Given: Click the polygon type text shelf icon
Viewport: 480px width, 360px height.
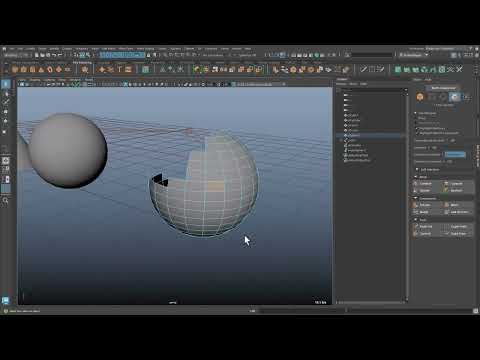Looking at the screenshot, I should tap(120, 69).
